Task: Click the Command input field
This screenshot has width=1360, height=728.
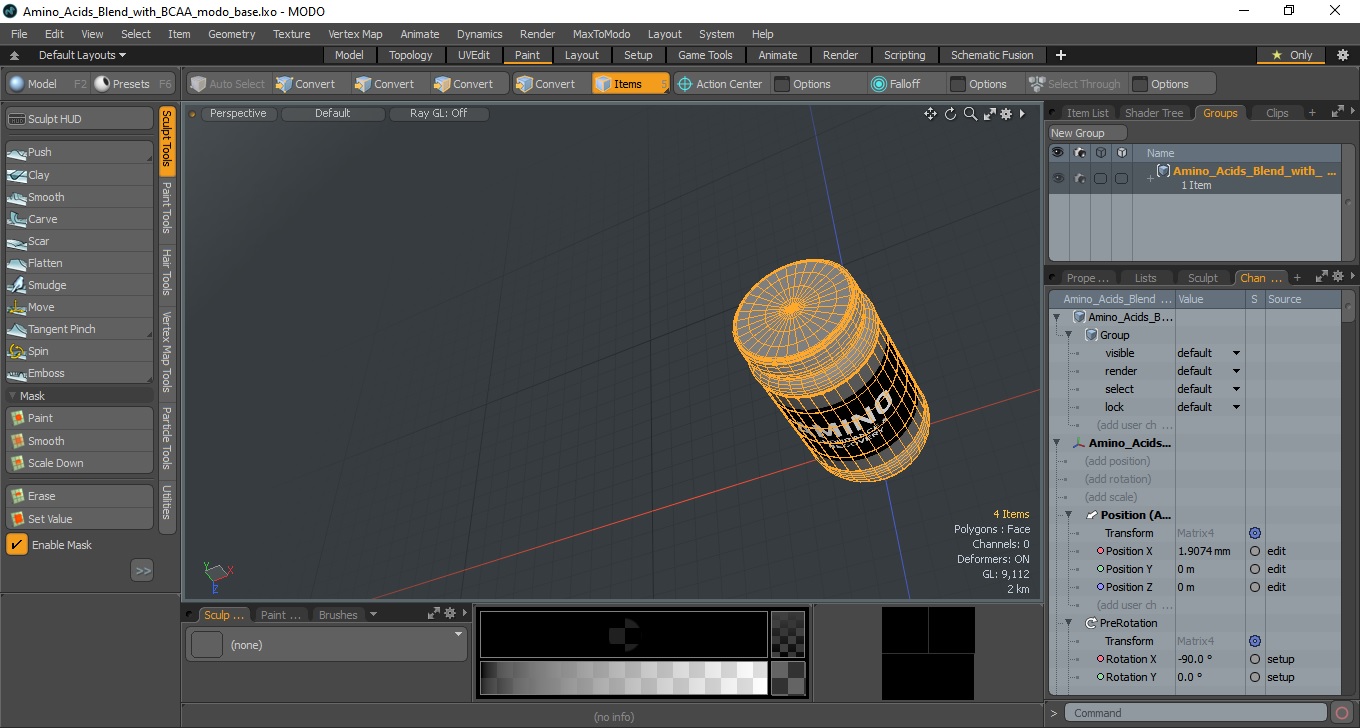Action: 1198,713
